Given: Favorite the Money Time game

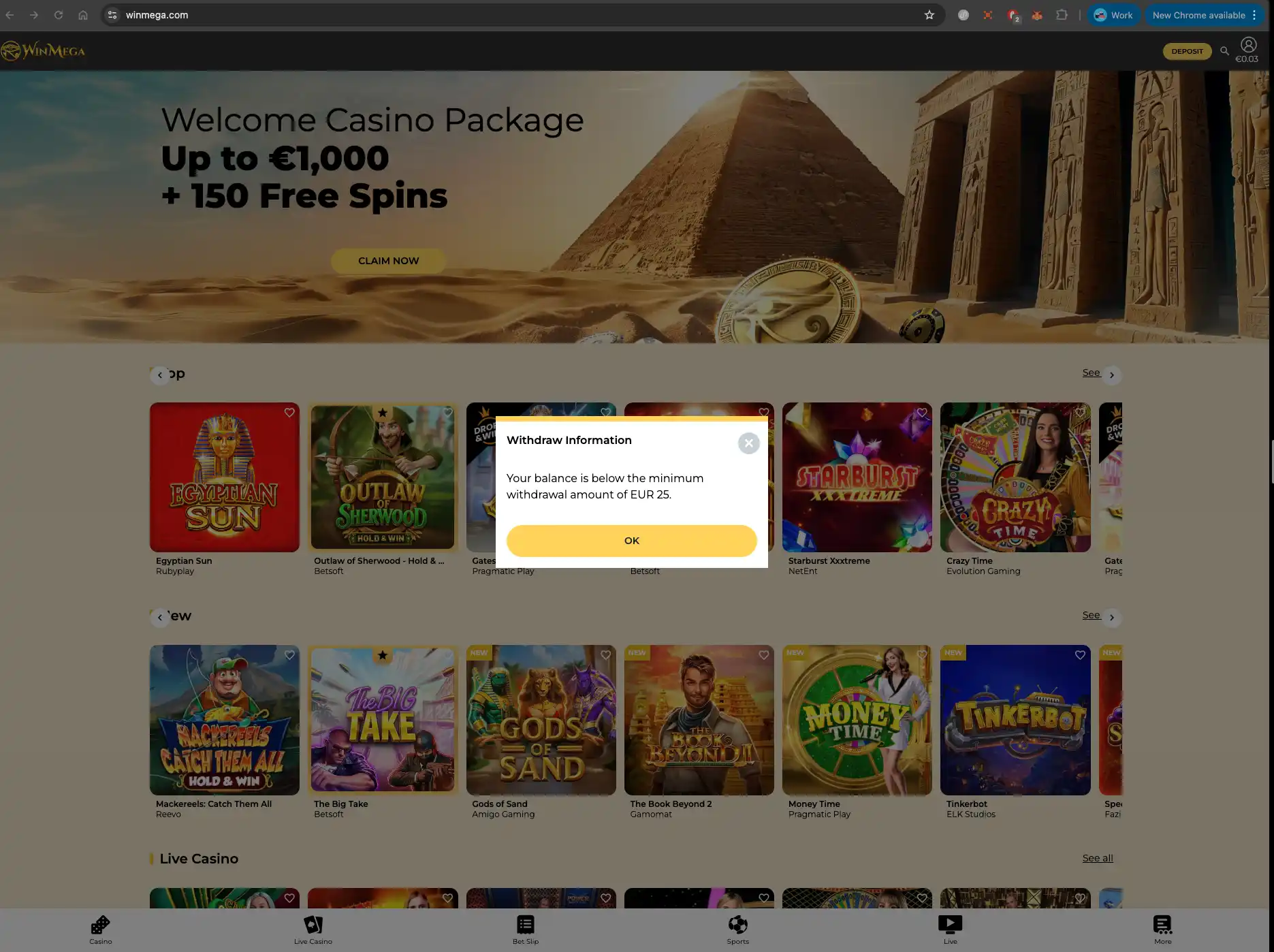Looking at the screenshot, I should tap(921, 655).
